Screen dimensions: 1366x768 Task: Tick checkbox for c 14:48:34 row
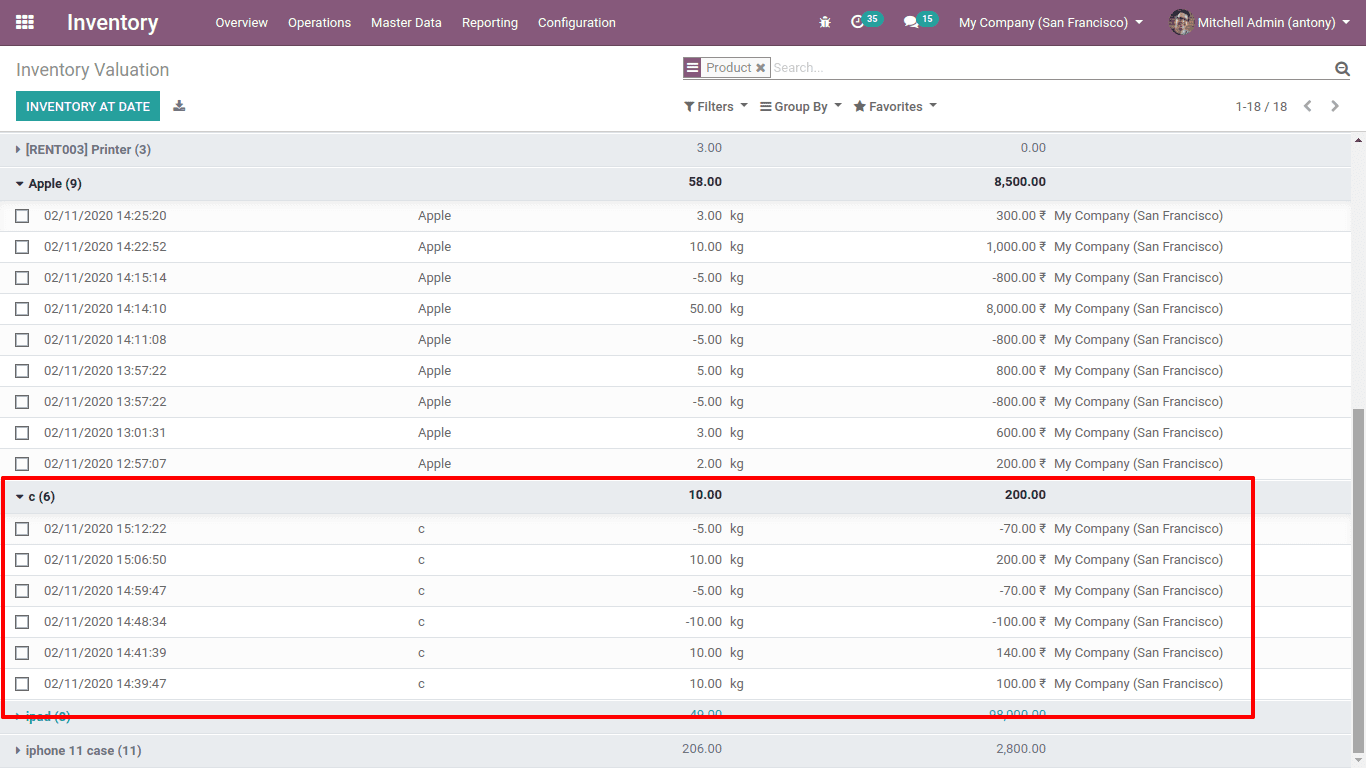[x=22, y=622]
